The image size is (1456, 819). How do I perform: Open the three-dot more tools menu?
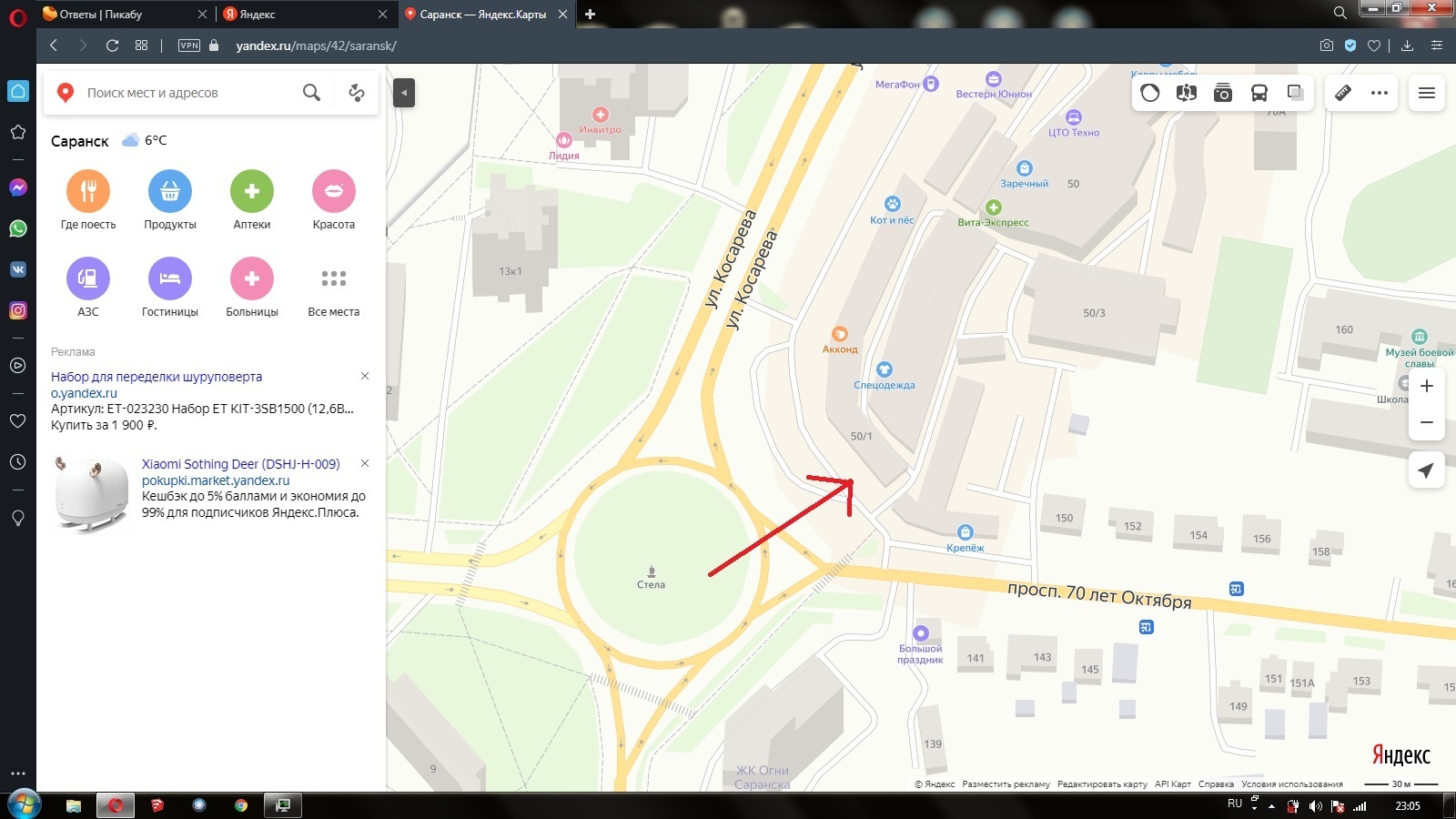pos(1380,93)
